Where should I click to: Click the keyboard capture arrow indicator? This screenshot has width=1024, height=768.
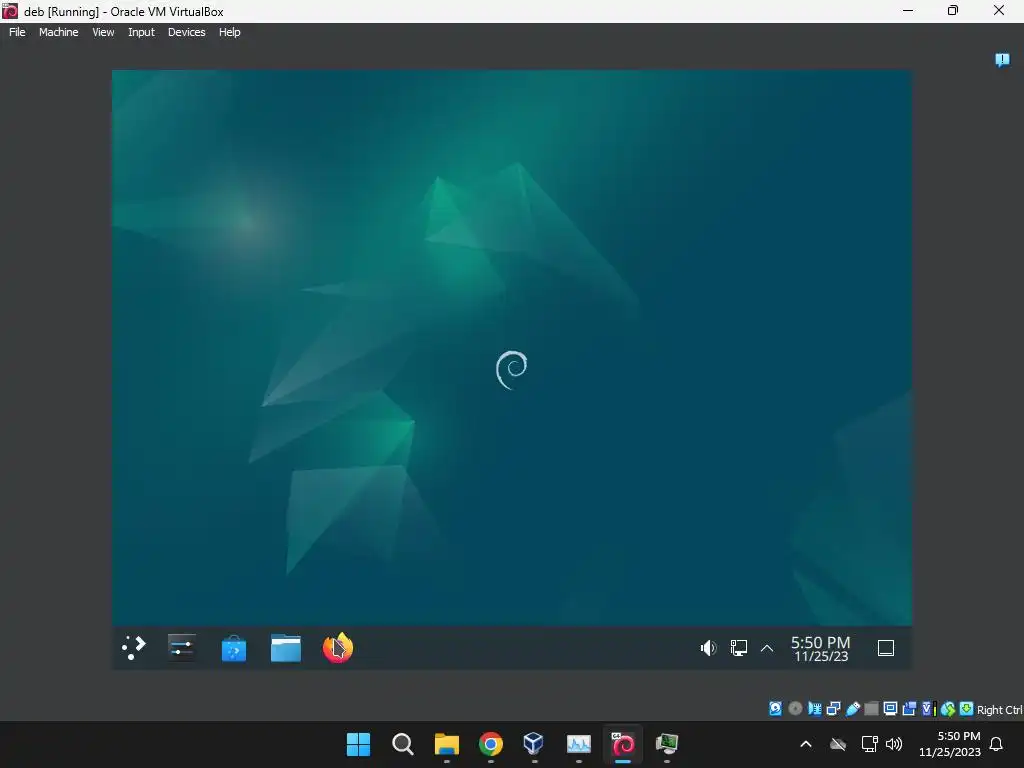coord(967,709)
